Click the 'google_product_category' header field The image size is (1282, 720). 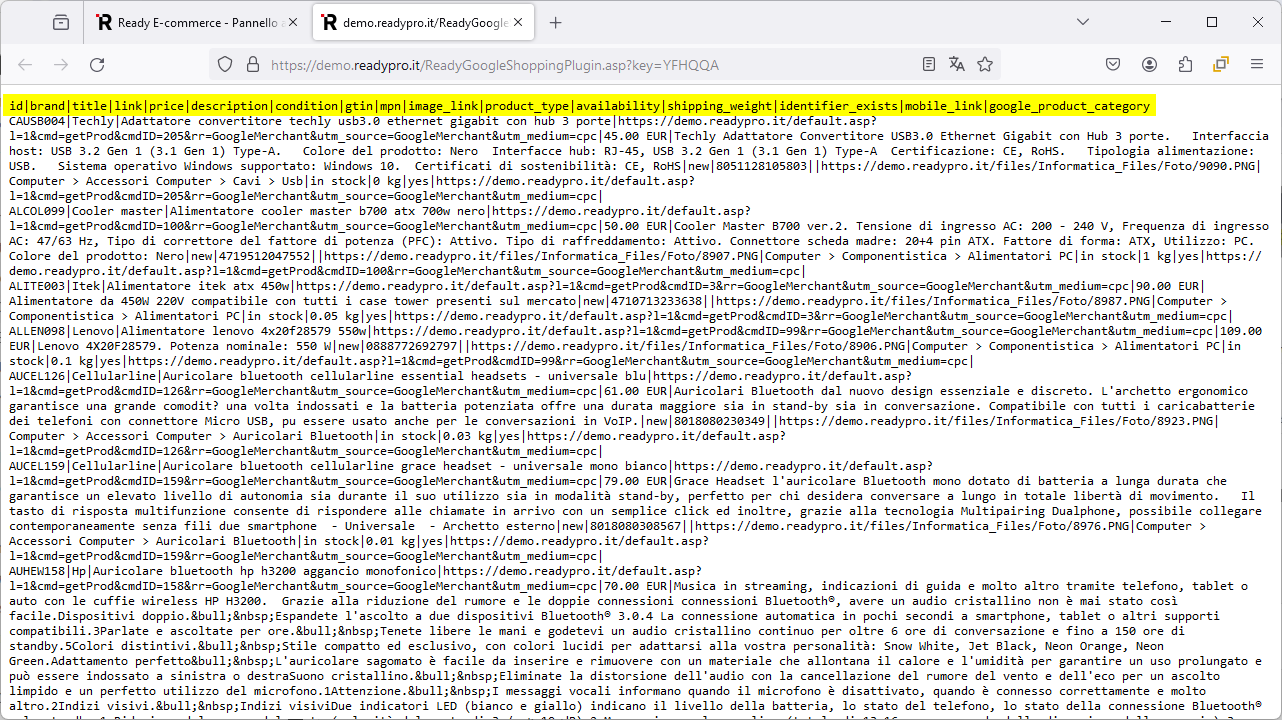pyautogui.click(x=1069, y=106)
